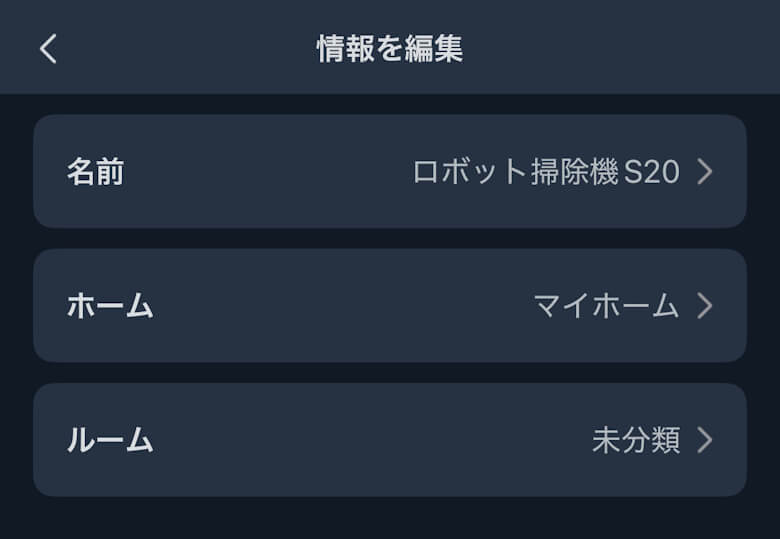
Task: Click the chevron next to 未分類
Action: click(705, 440)
